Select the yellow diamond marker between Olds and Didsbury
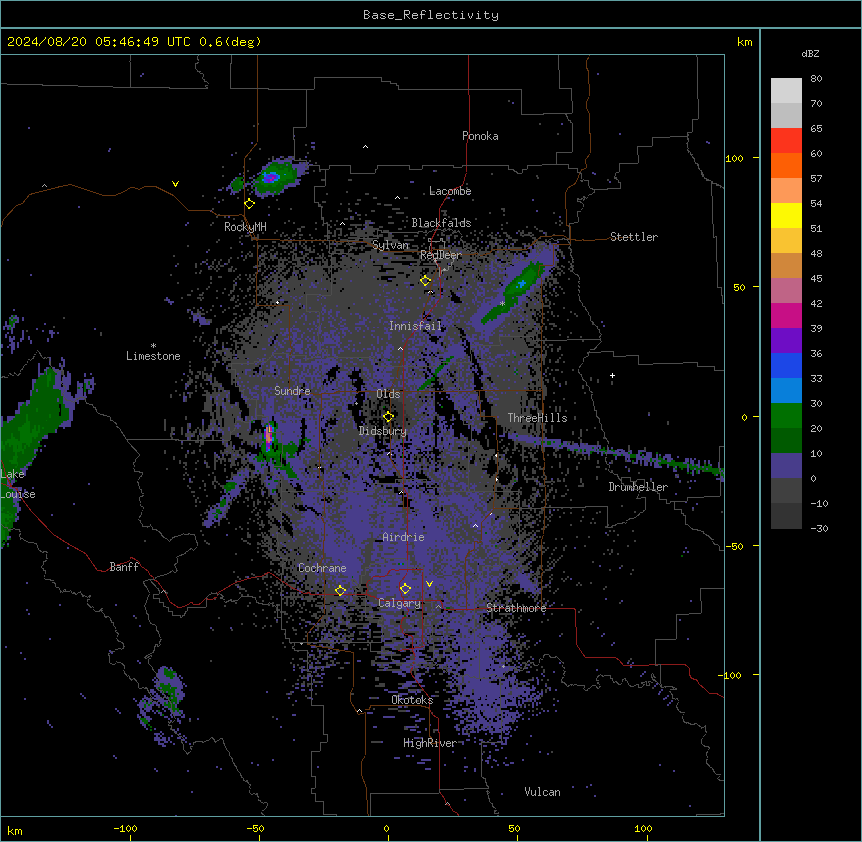The height and width of the screenshot is (842, 862). pos(388,416)
